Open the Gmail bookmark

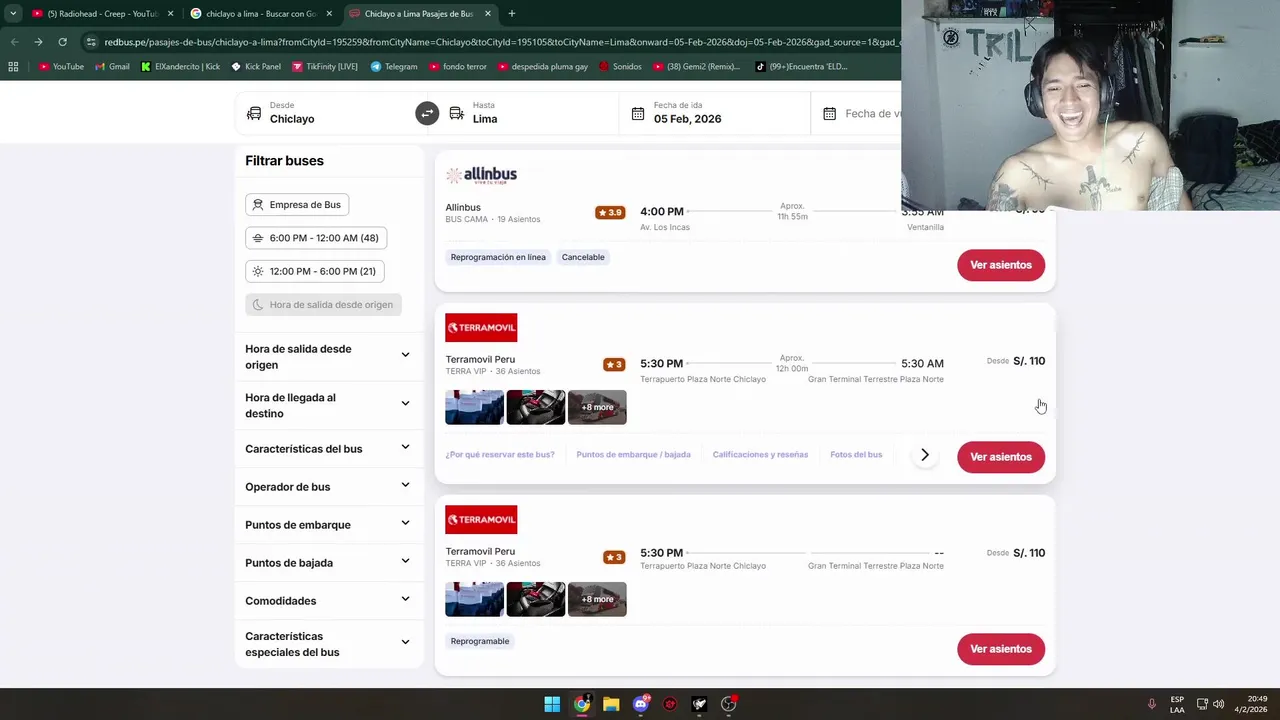tap(113, 67)
